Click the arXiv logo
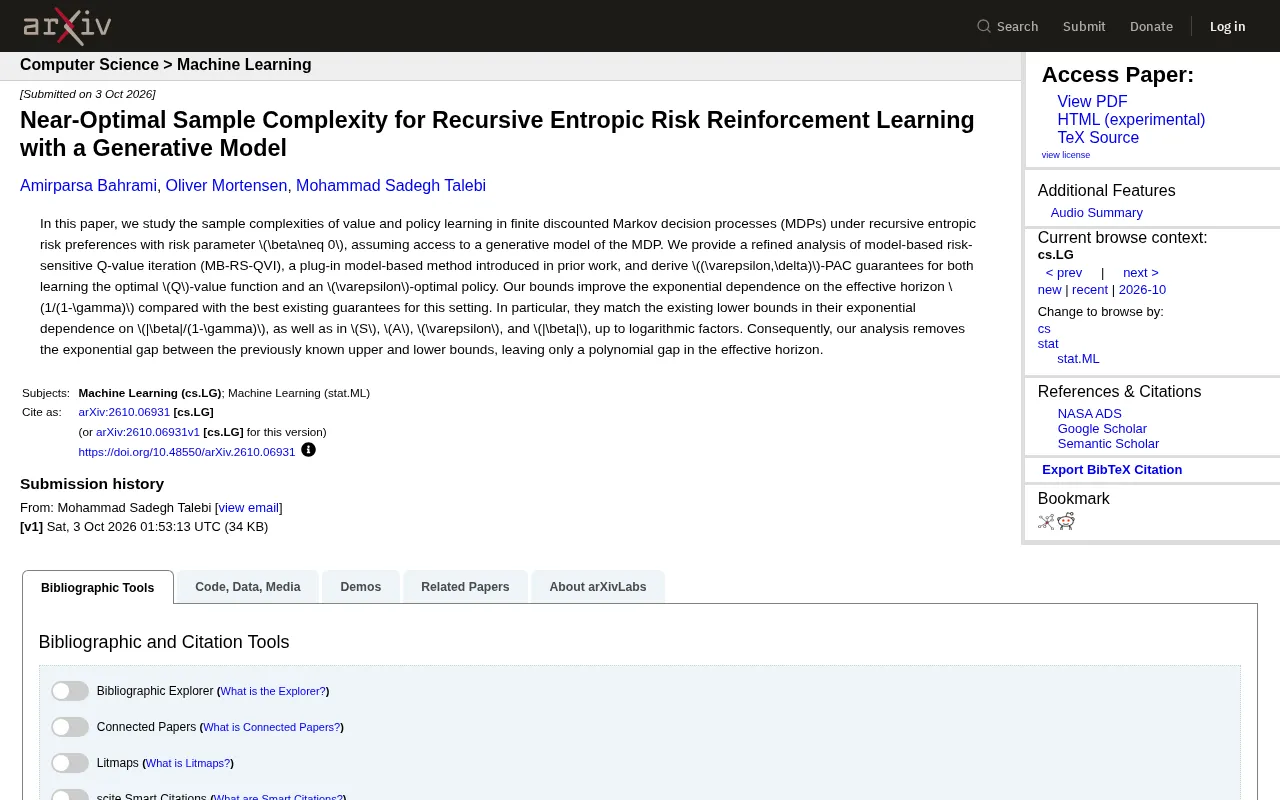The image size is (1280, 800). [67, 26]
